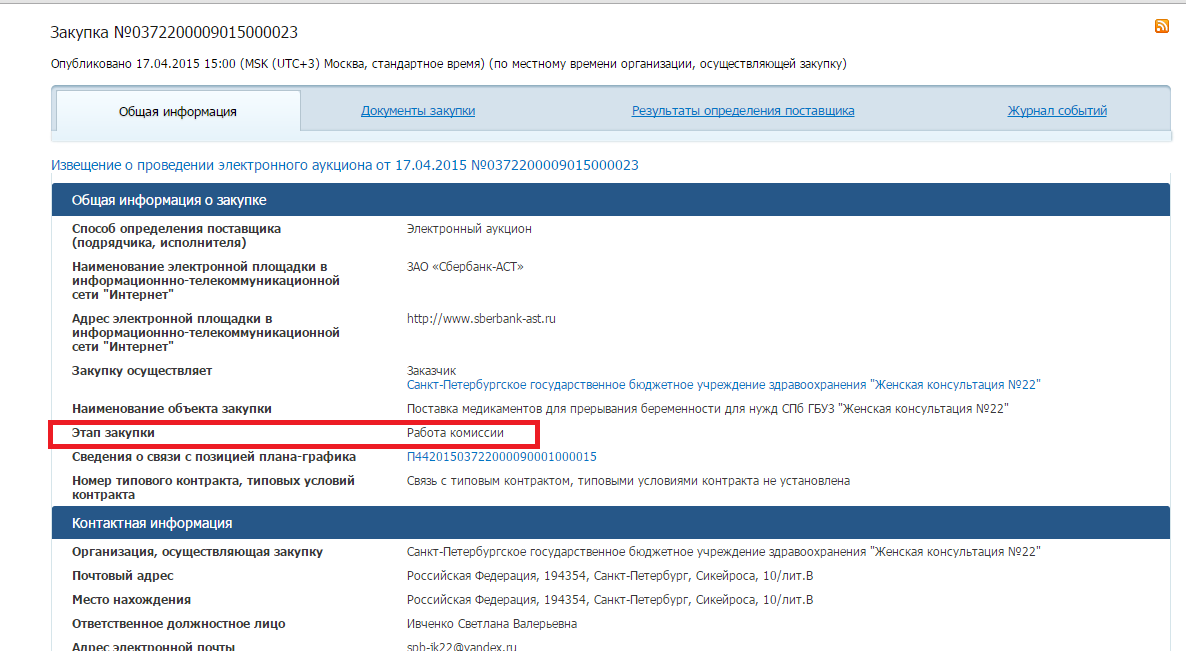
Task: Click the purchase object name Поставка медикаментов
Action: click(x=707, y=408)
